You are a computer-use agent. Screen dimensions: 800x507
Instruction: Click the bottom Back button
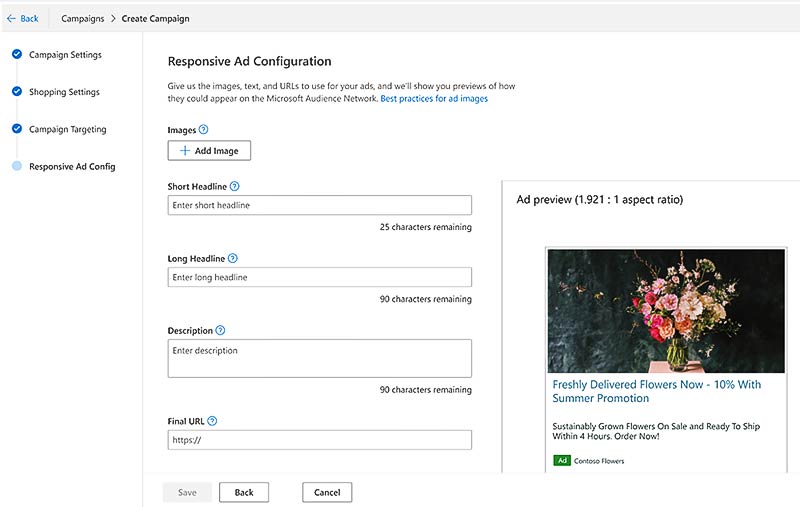point(244,492)
